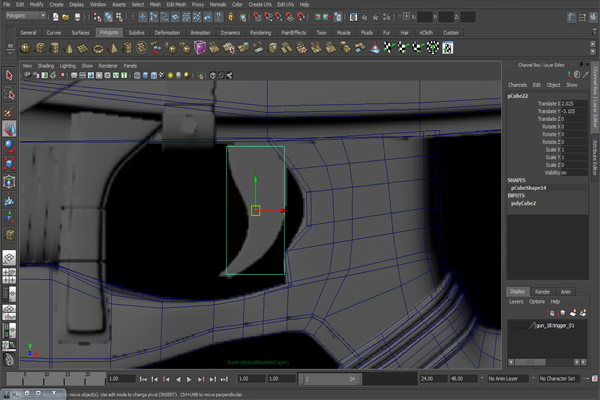Click the new layer from selected icon
The width and height of the screenshot is (600, 400).
[x=583, y=313]
